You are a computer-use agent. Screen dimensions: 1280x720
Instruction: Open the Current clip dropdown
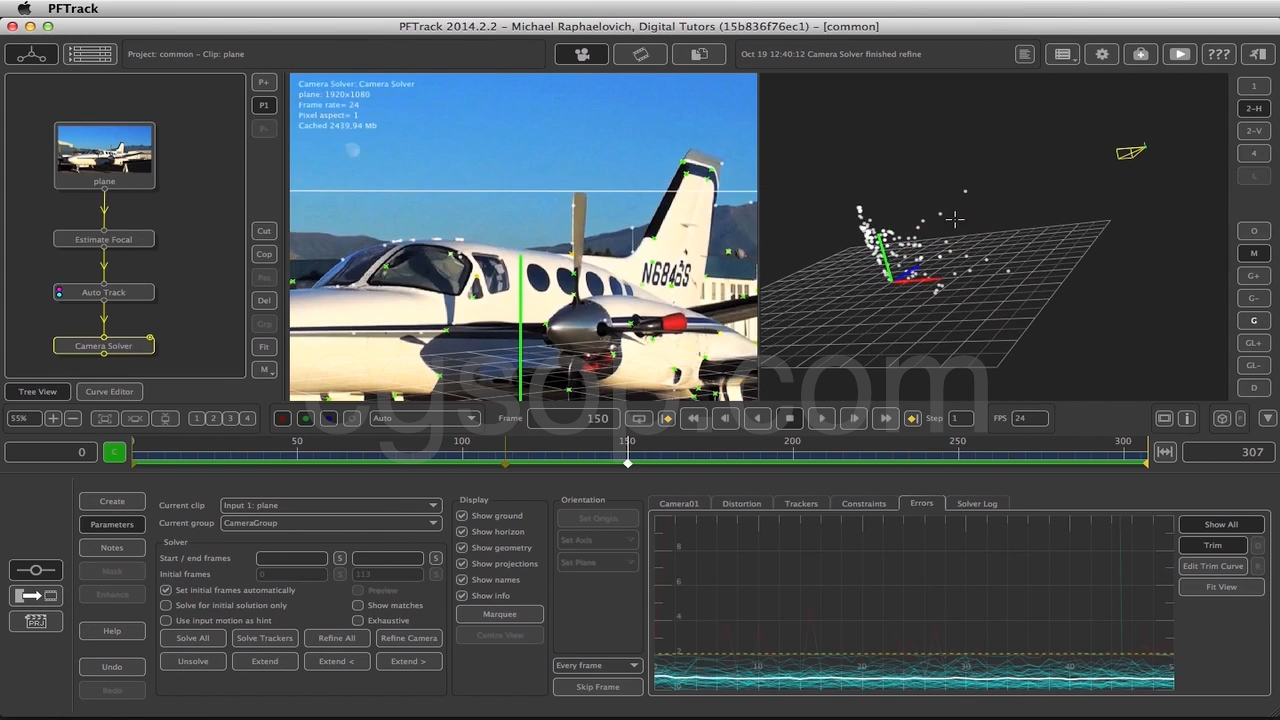pyautogui.click(x=330, y=505)
